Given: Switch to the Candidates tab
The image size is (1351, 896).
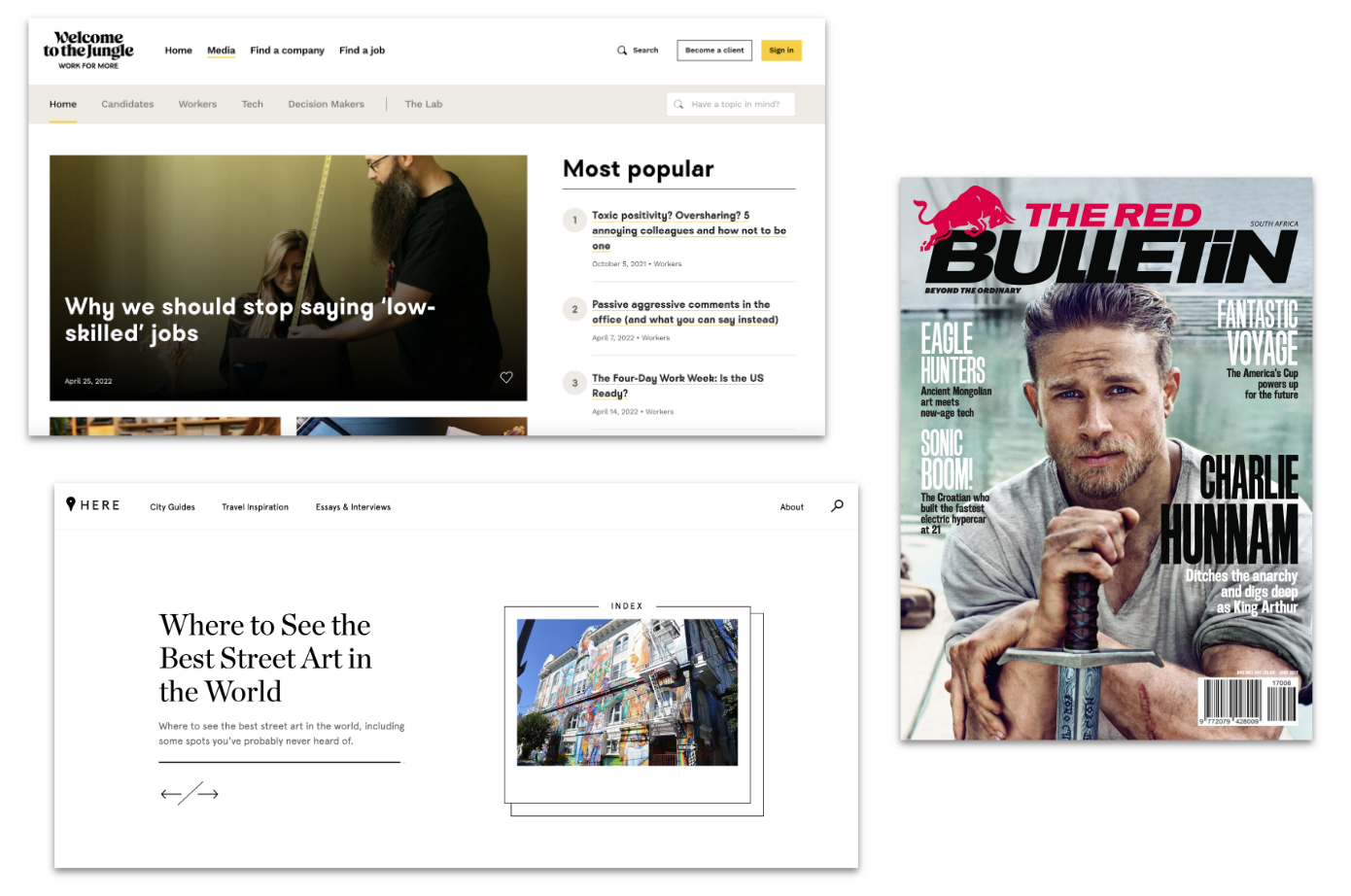Looking at the screenshot, I should pyautogui.click(x=127, y=104).
